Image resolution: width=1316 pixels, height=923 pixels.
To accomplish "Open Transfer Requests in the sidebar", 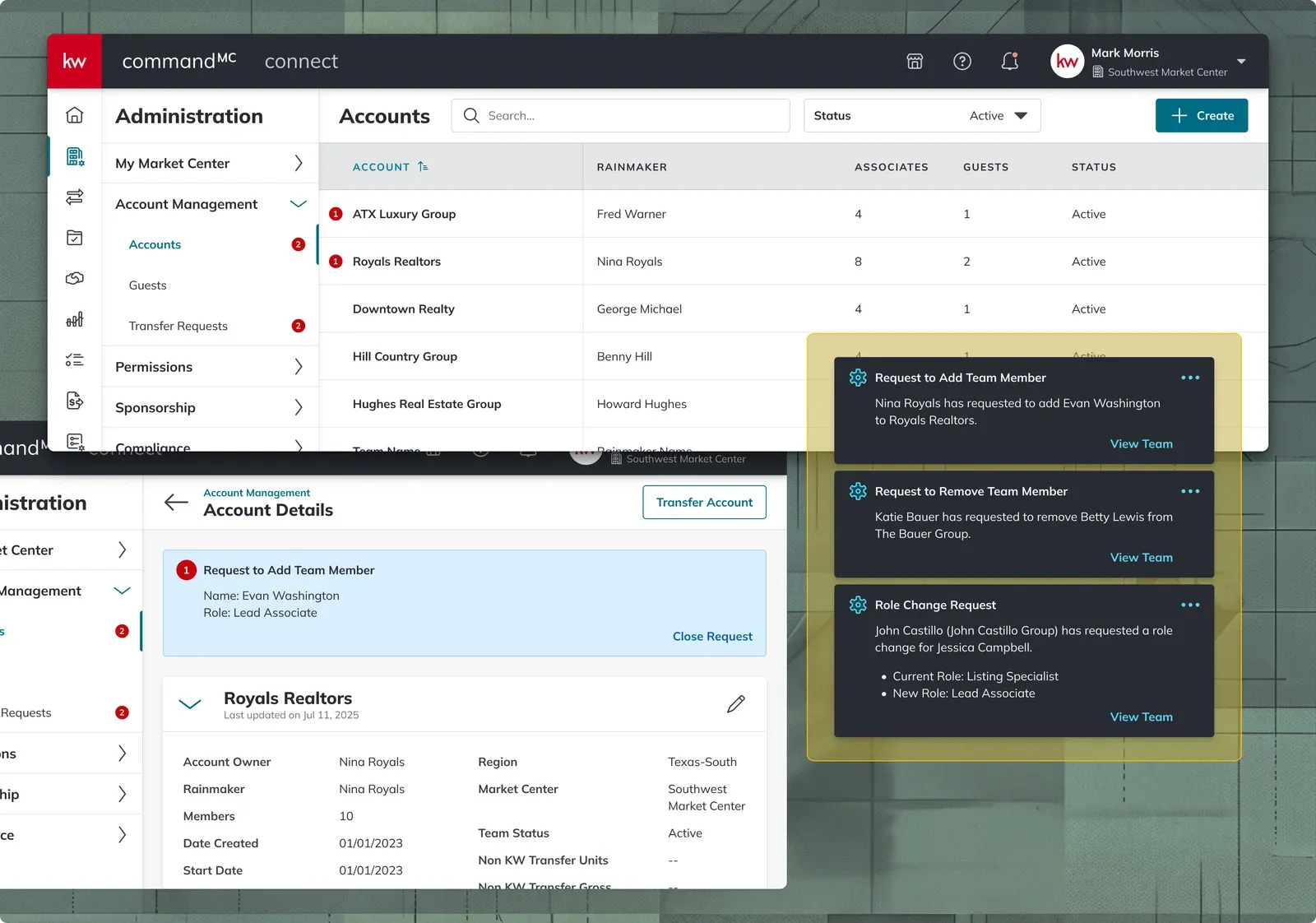I will pos(178,326).
